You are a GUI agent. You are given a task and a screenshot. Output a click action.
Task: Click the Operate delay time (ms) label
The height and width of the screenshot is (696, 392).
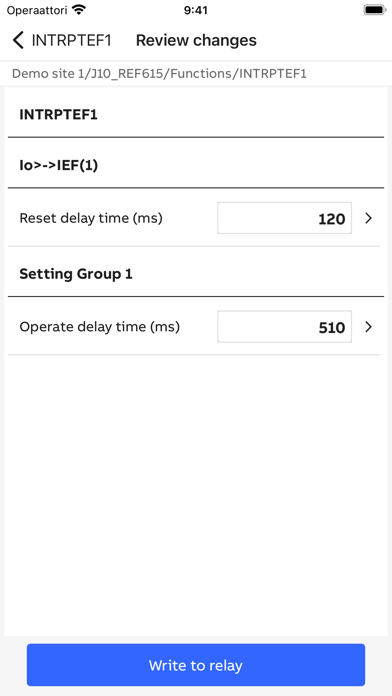tap(99, 327)
